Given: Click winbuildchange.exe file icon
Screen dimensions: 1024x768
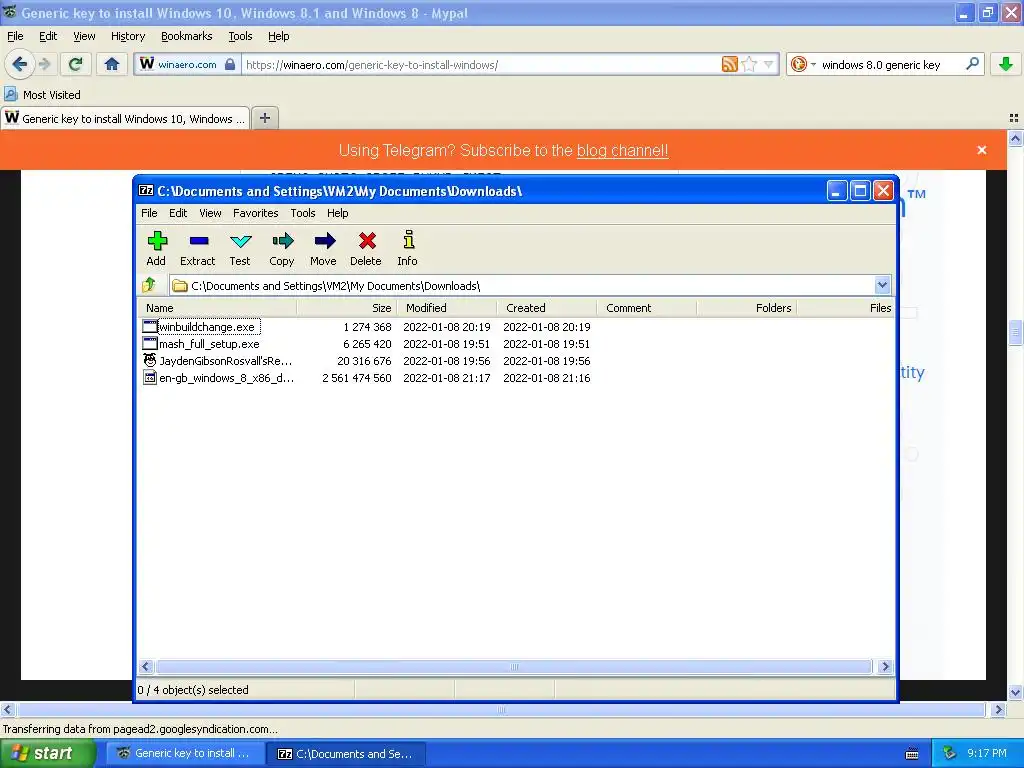Looking at the screenshot, I should coord(150,327).
